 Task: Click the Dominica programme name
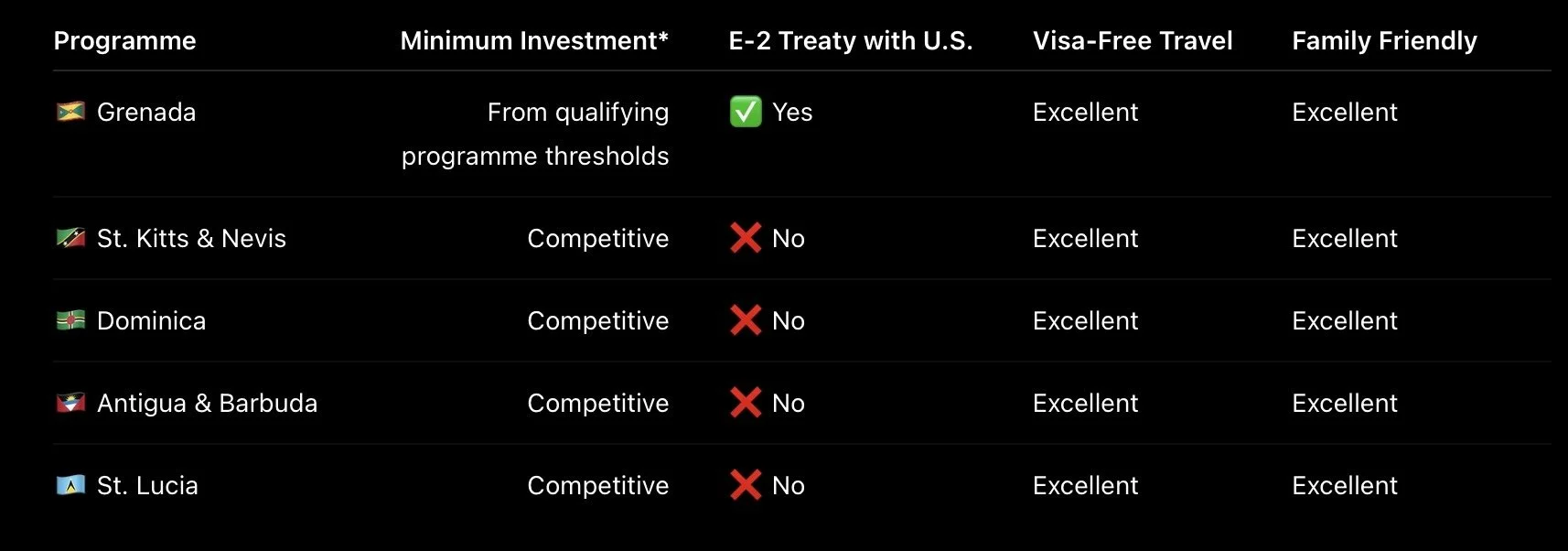(x=151, y=320)
